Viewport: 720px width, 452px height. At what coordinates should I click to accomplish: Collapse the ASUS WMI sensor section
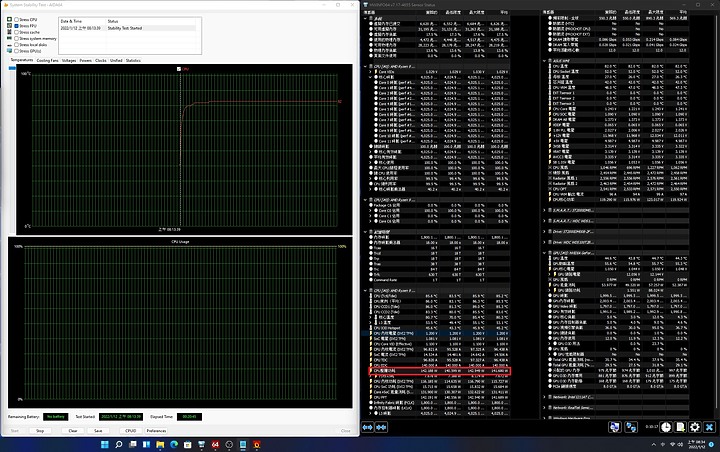(x=545, y=61)
